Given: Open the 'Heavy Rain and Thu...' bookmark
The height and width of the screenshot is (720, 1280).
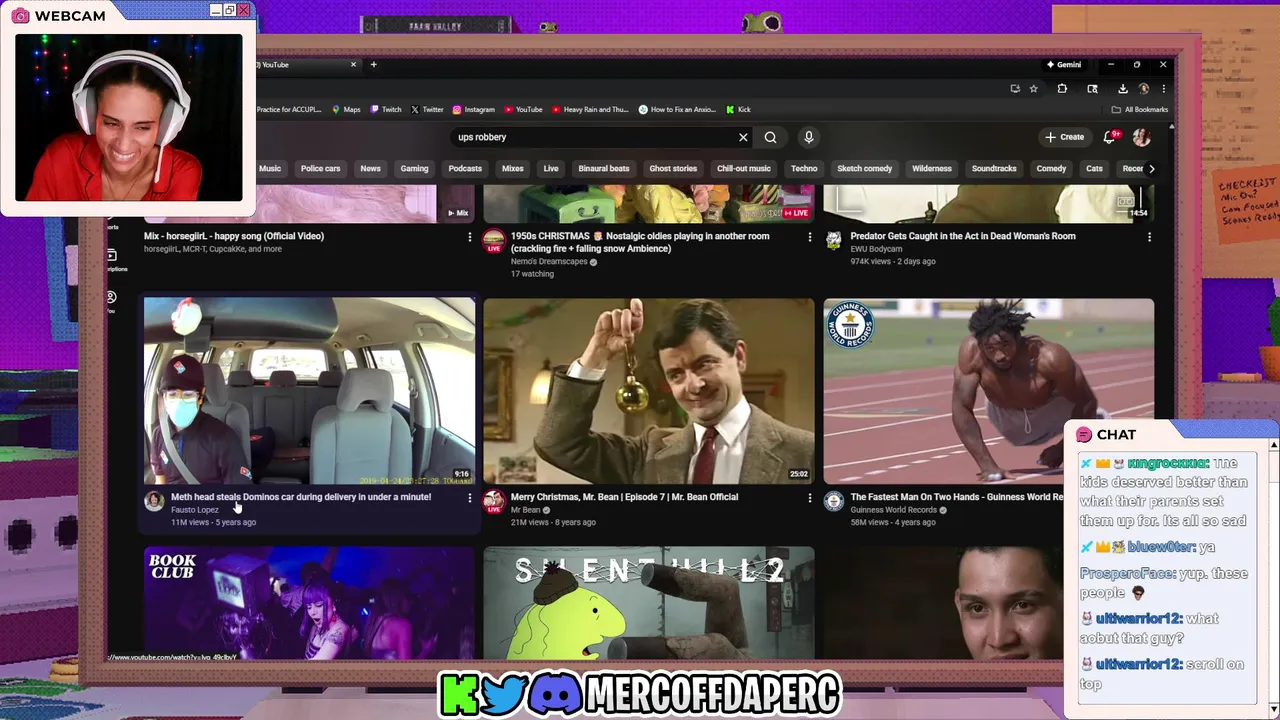Looking at the screenshot, I should pos(590,110).
